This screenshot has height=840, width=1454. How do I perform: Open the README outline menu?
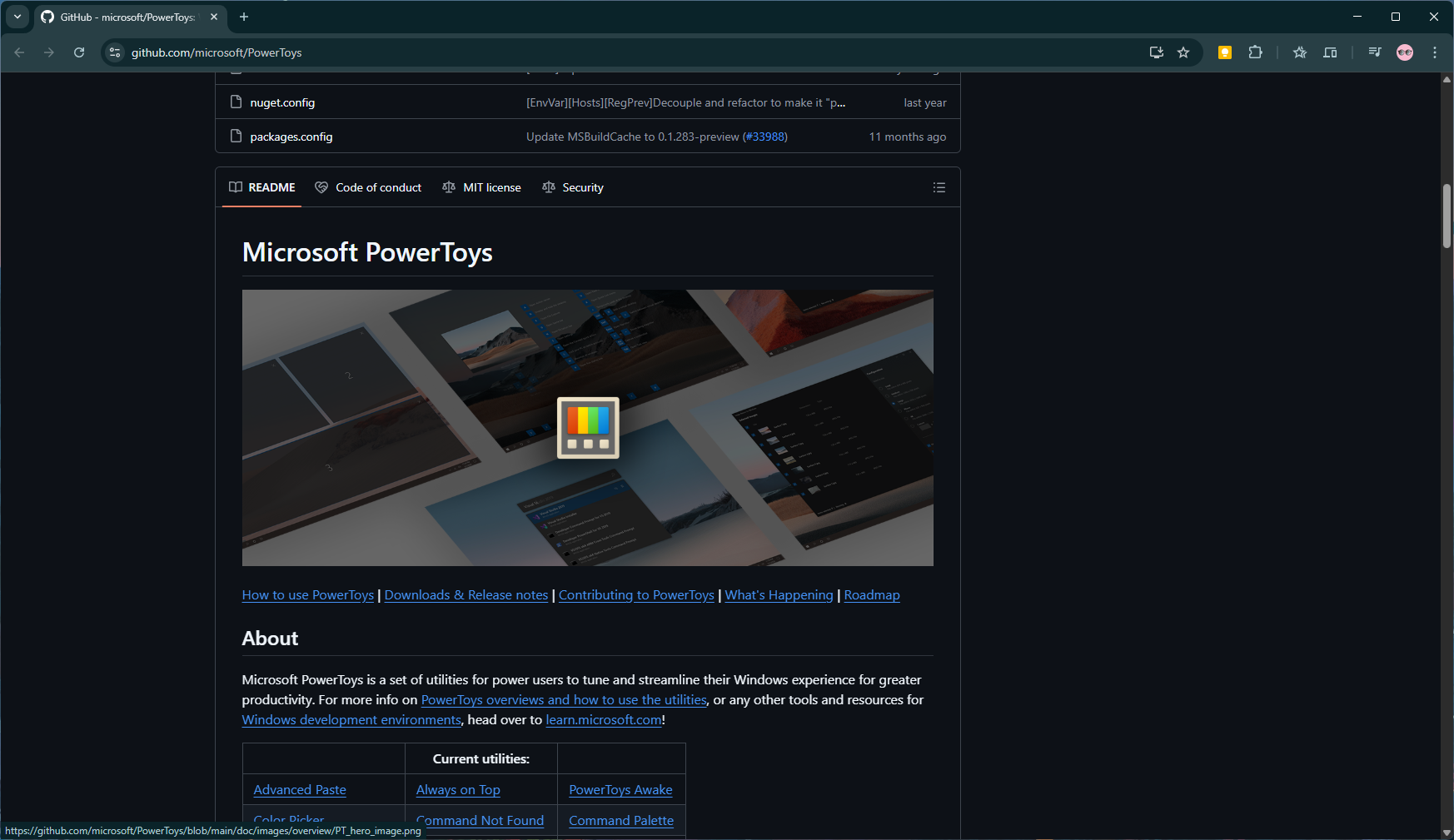tap(939, 187)
